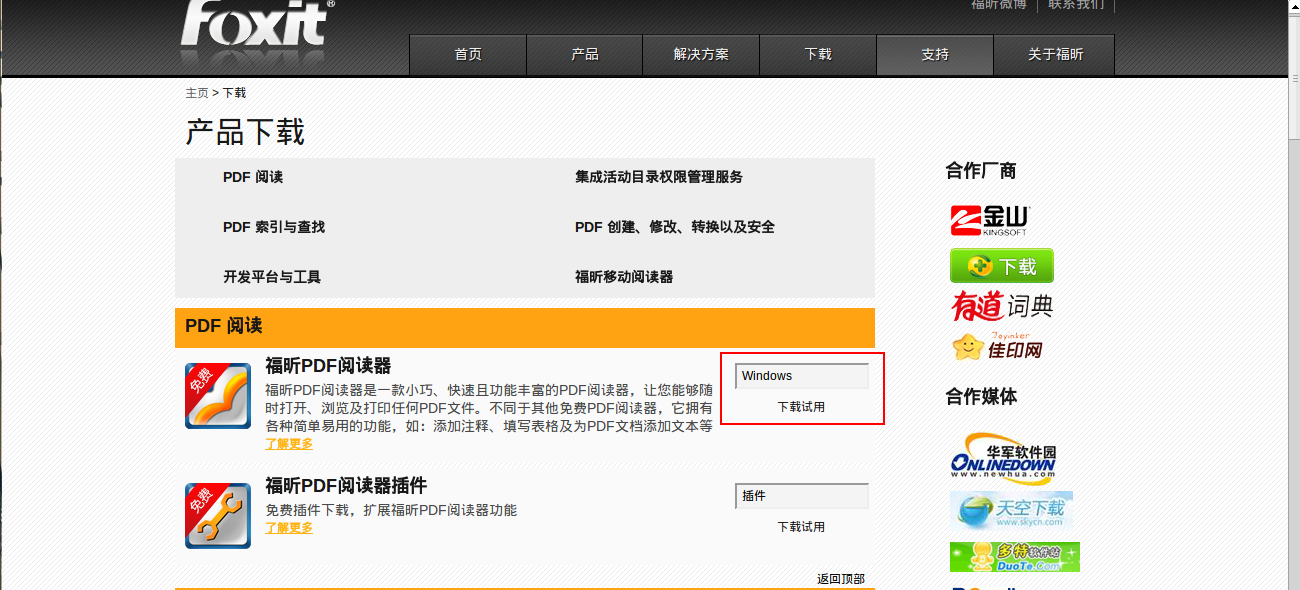The image size is (1300, 590).
Task: Jump to 开发平台与工具 category
Action: [272, 277]
